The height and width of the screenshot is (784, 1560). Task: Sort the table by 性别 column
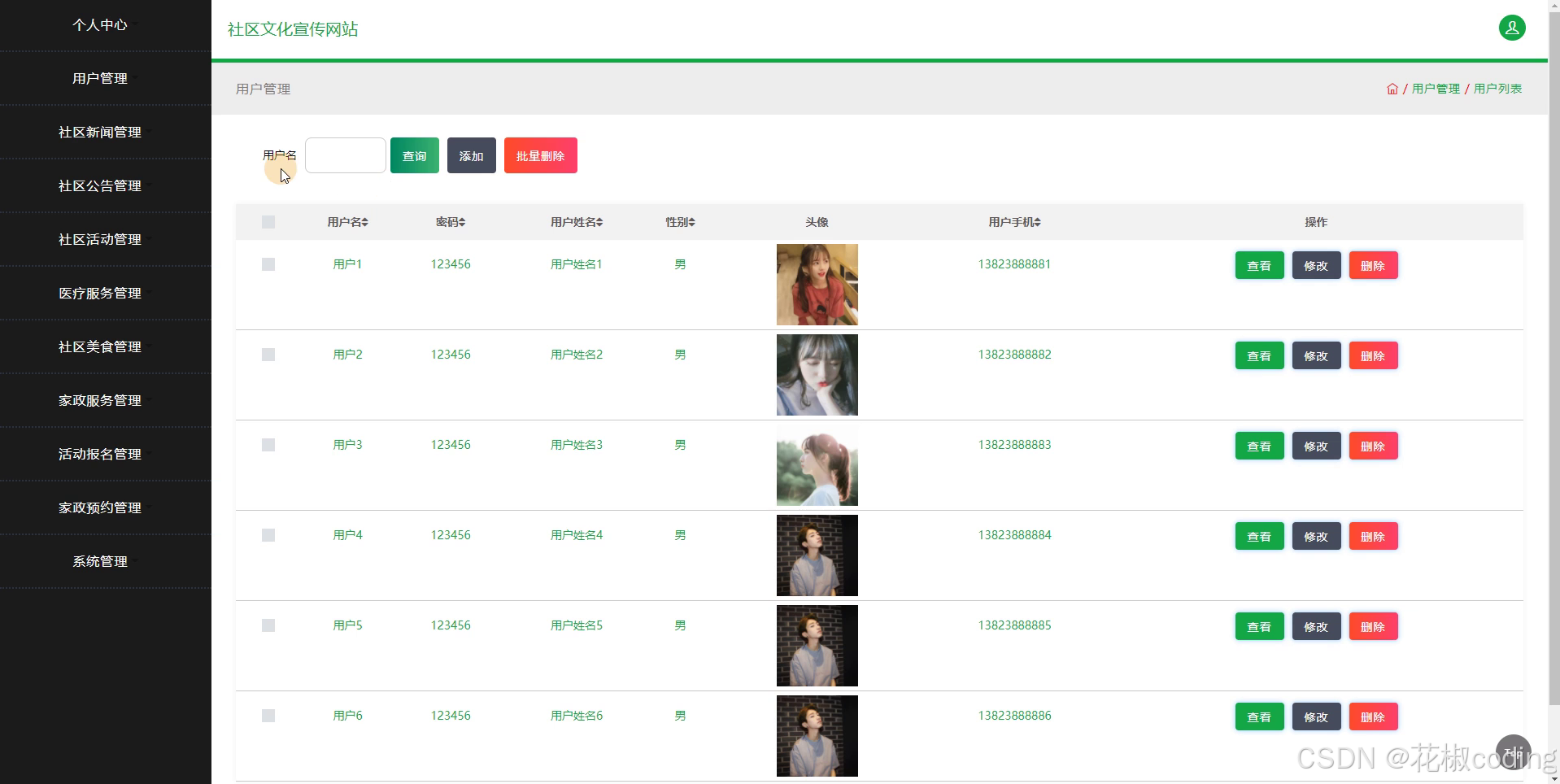(680, 222)
